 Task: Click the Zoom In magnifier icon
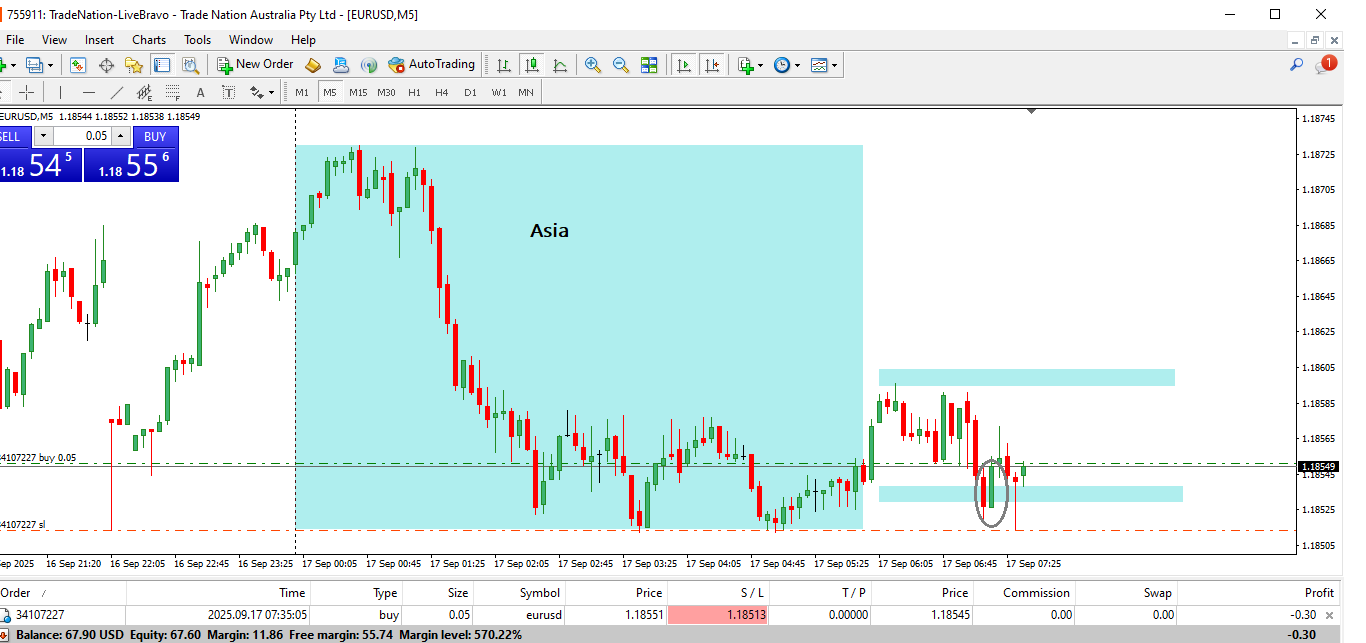tap(593, 65)
